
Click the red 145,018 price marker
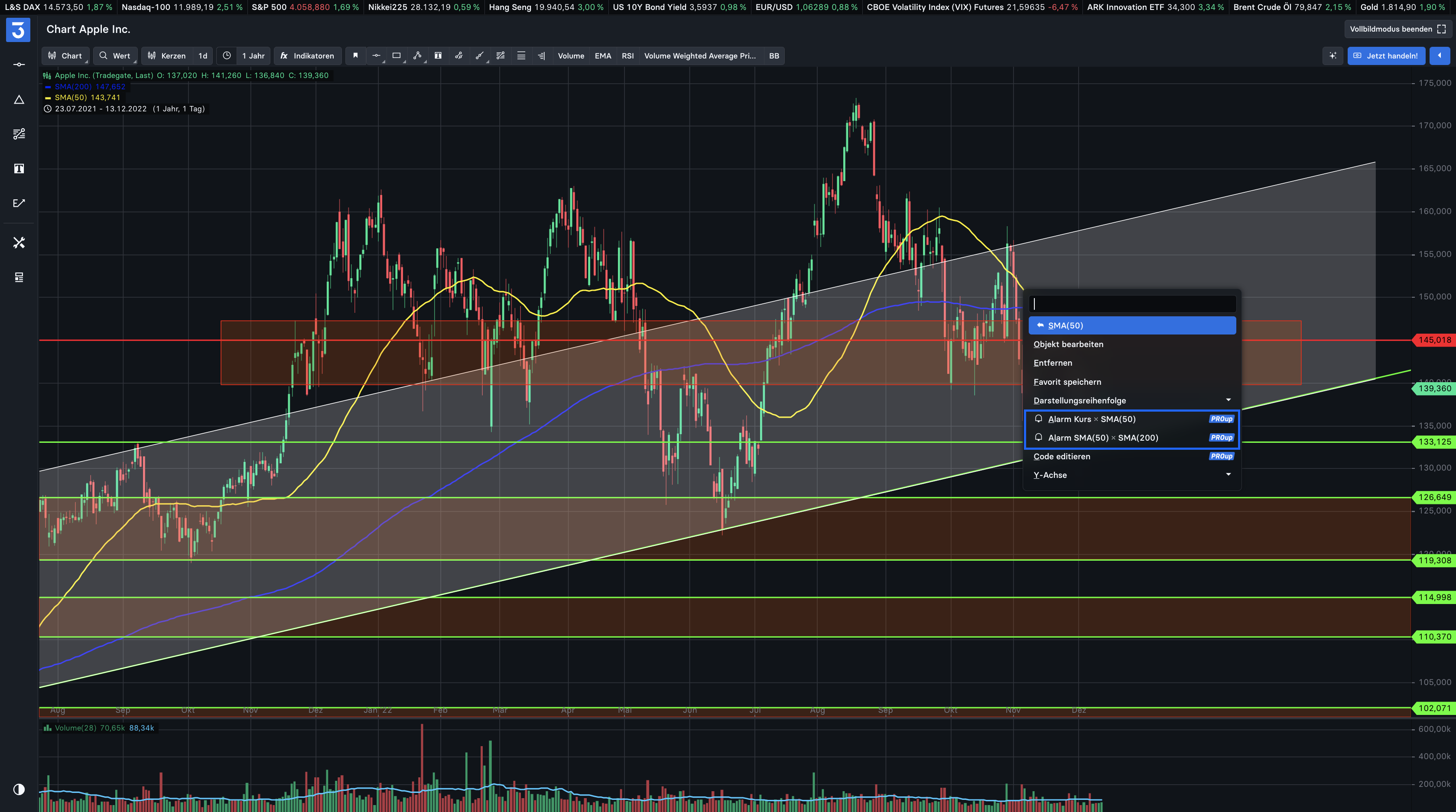pos(1434,340)
